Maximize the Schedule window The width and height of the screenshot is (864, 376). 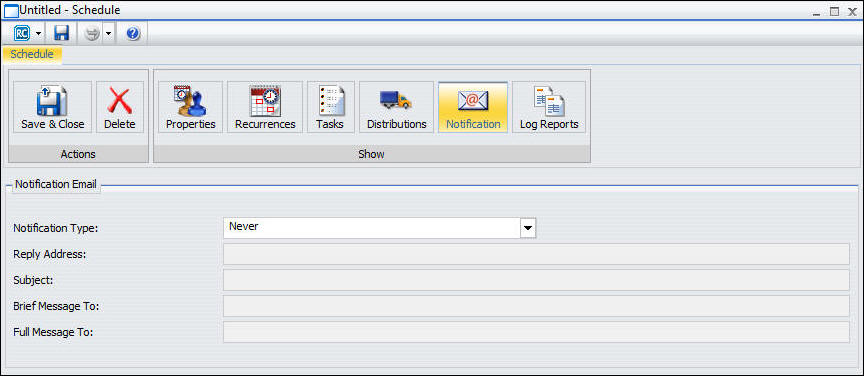[x=834, y=11]
